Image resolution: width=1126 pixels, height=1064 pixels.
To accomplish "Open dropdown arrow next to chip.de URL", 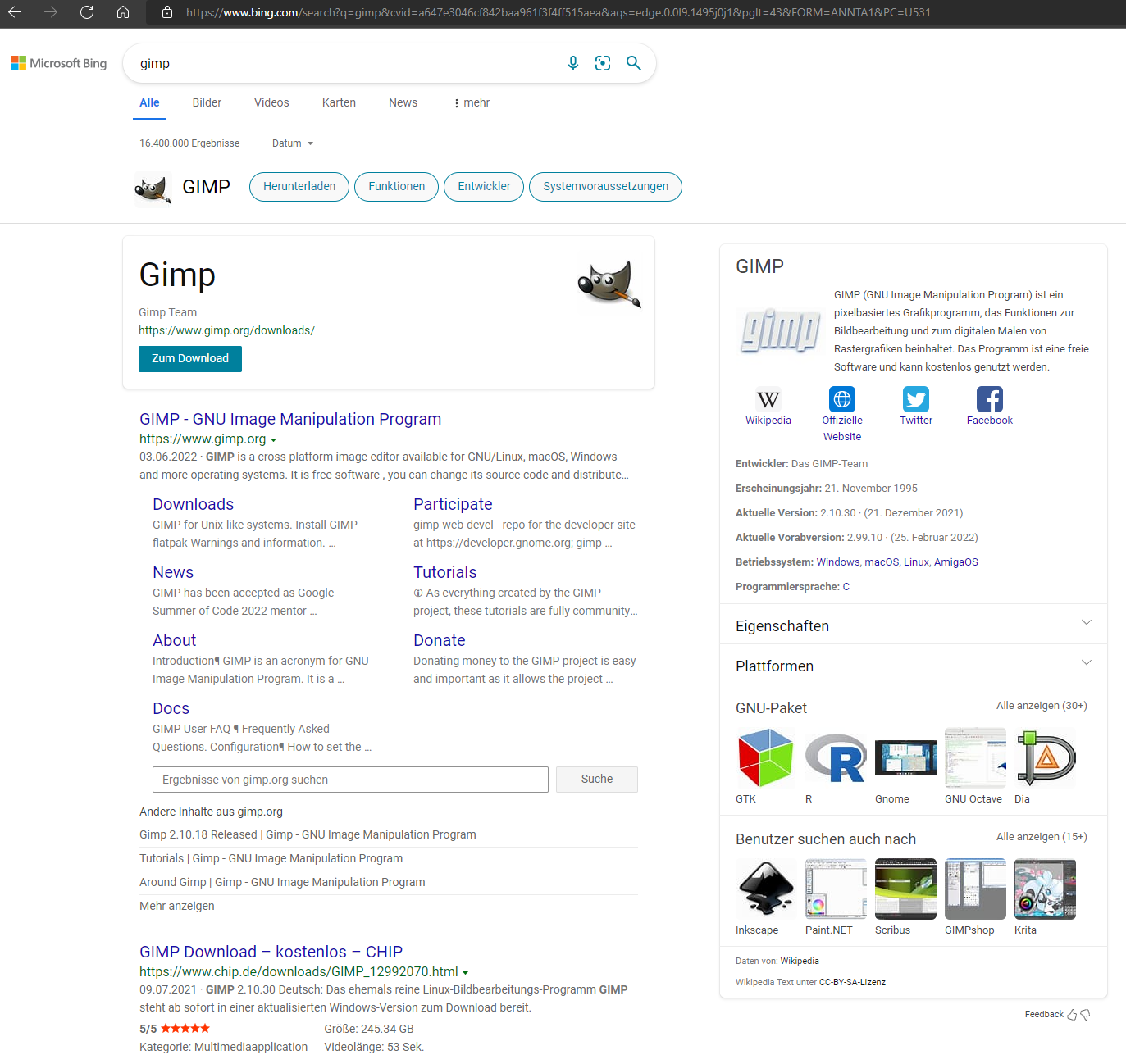I will click(x=465, y=973).
